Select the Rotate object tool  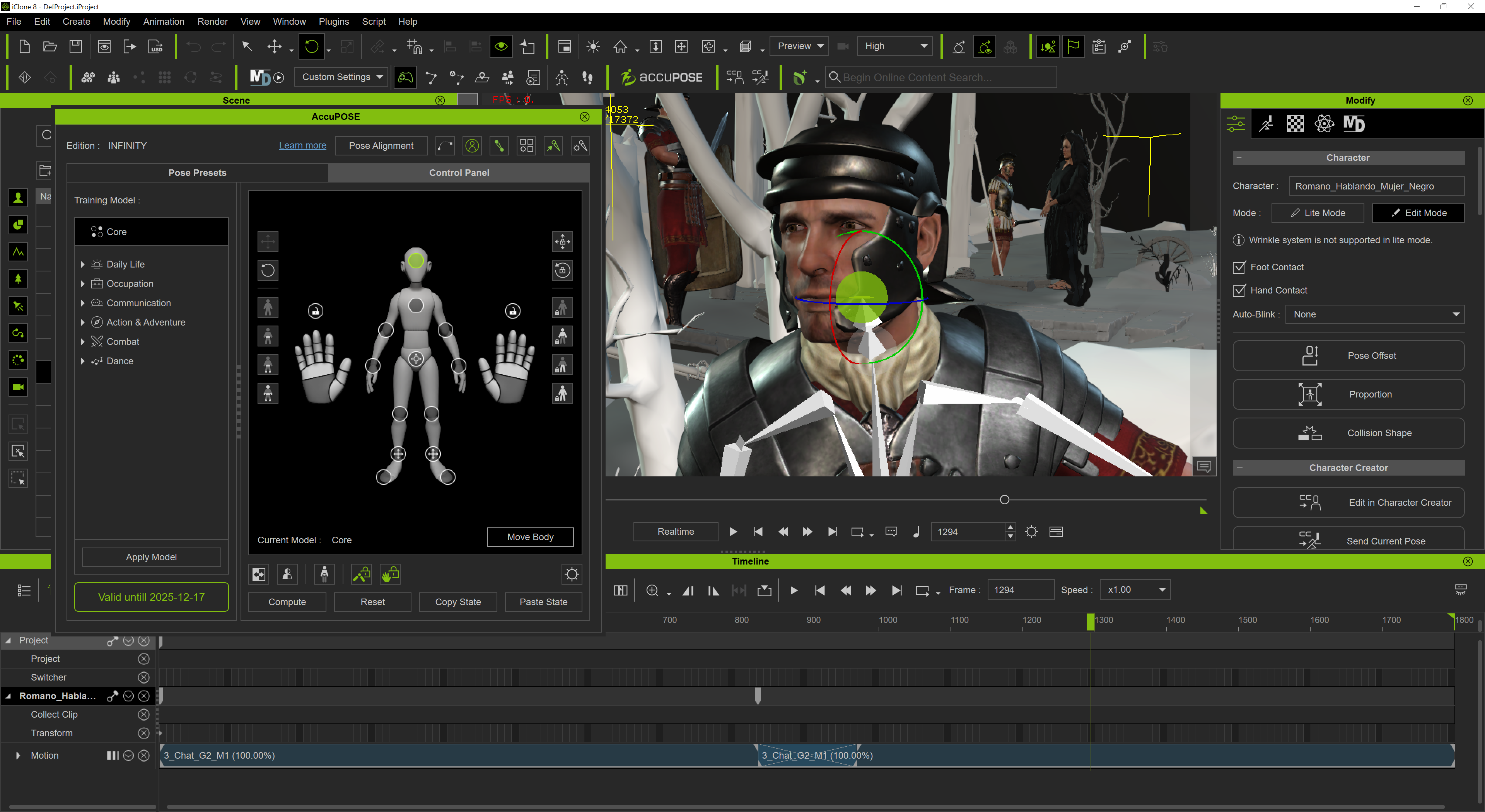311,47
